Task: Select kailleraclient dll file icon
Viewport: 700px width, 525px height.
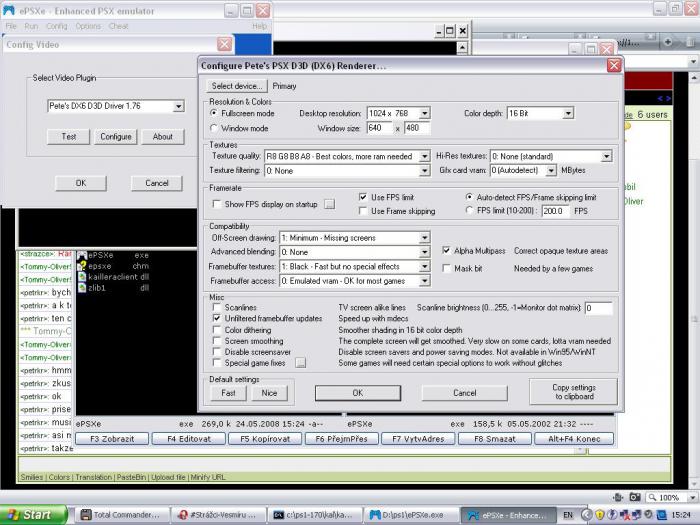Action: tap(82, 277)
